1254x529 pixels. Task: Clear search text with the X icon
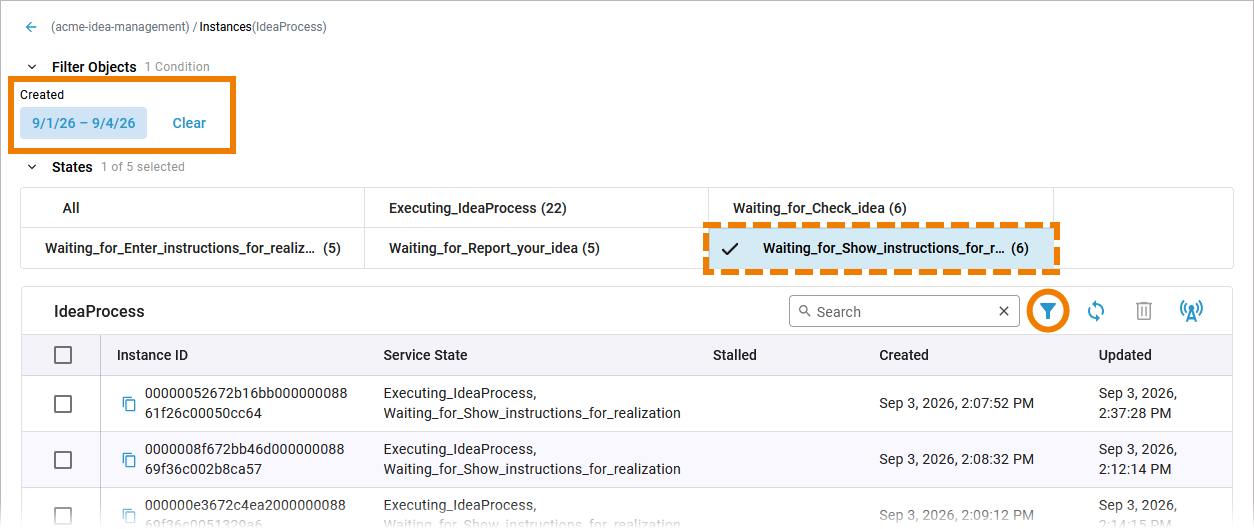pos(1004,311)
